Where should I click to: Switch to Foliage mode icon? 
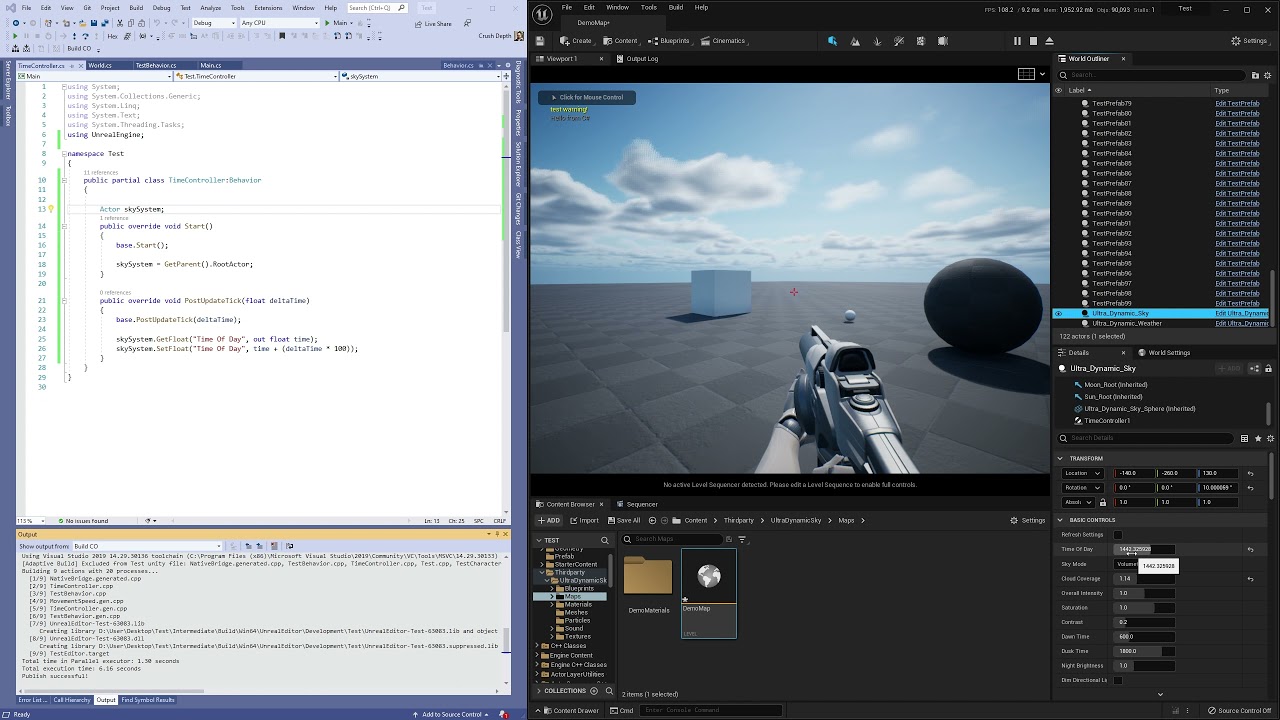[x=877, y=41]
